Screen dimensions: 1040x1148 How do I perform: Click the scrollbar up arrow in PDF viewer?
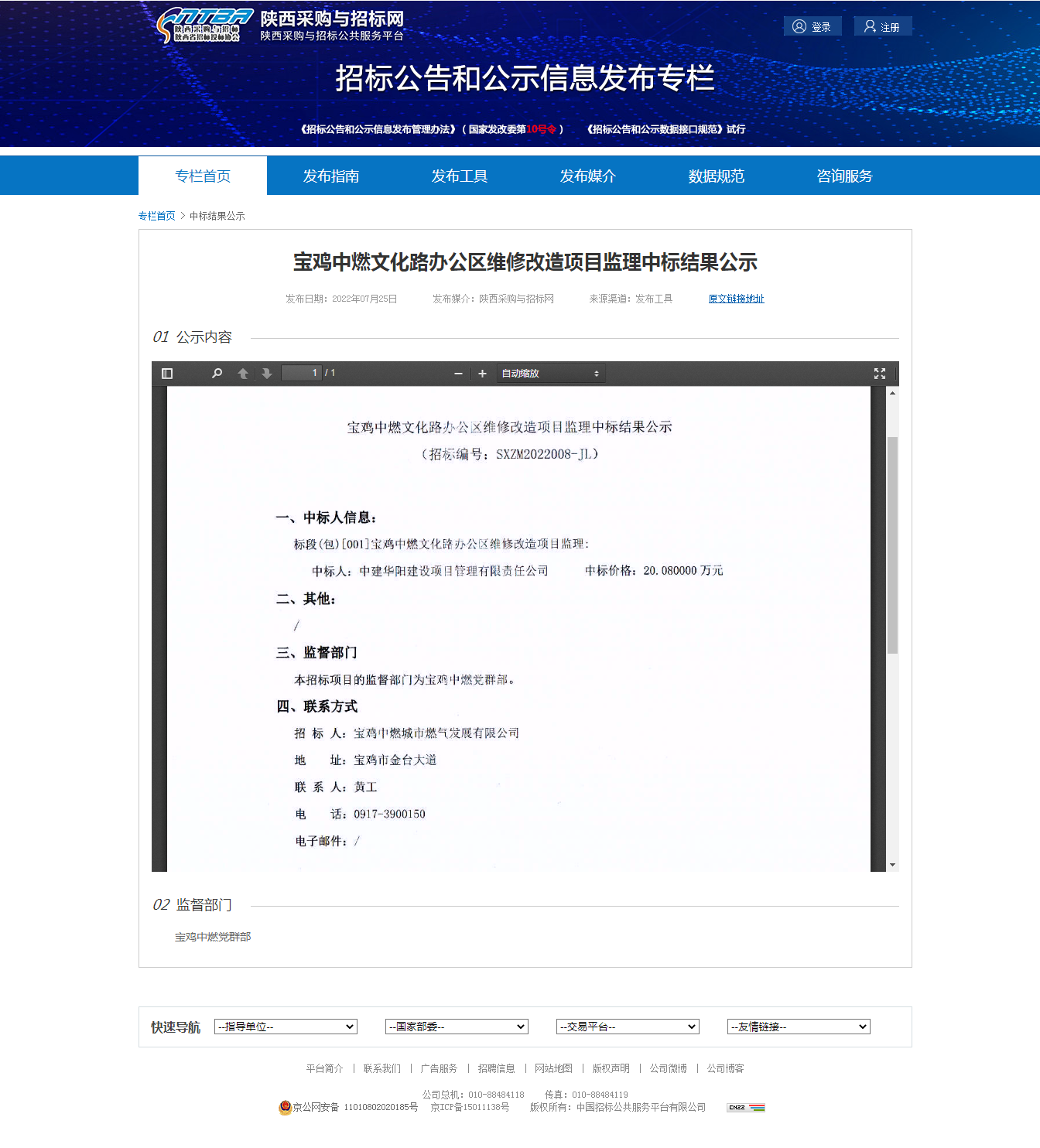(892, 393)
